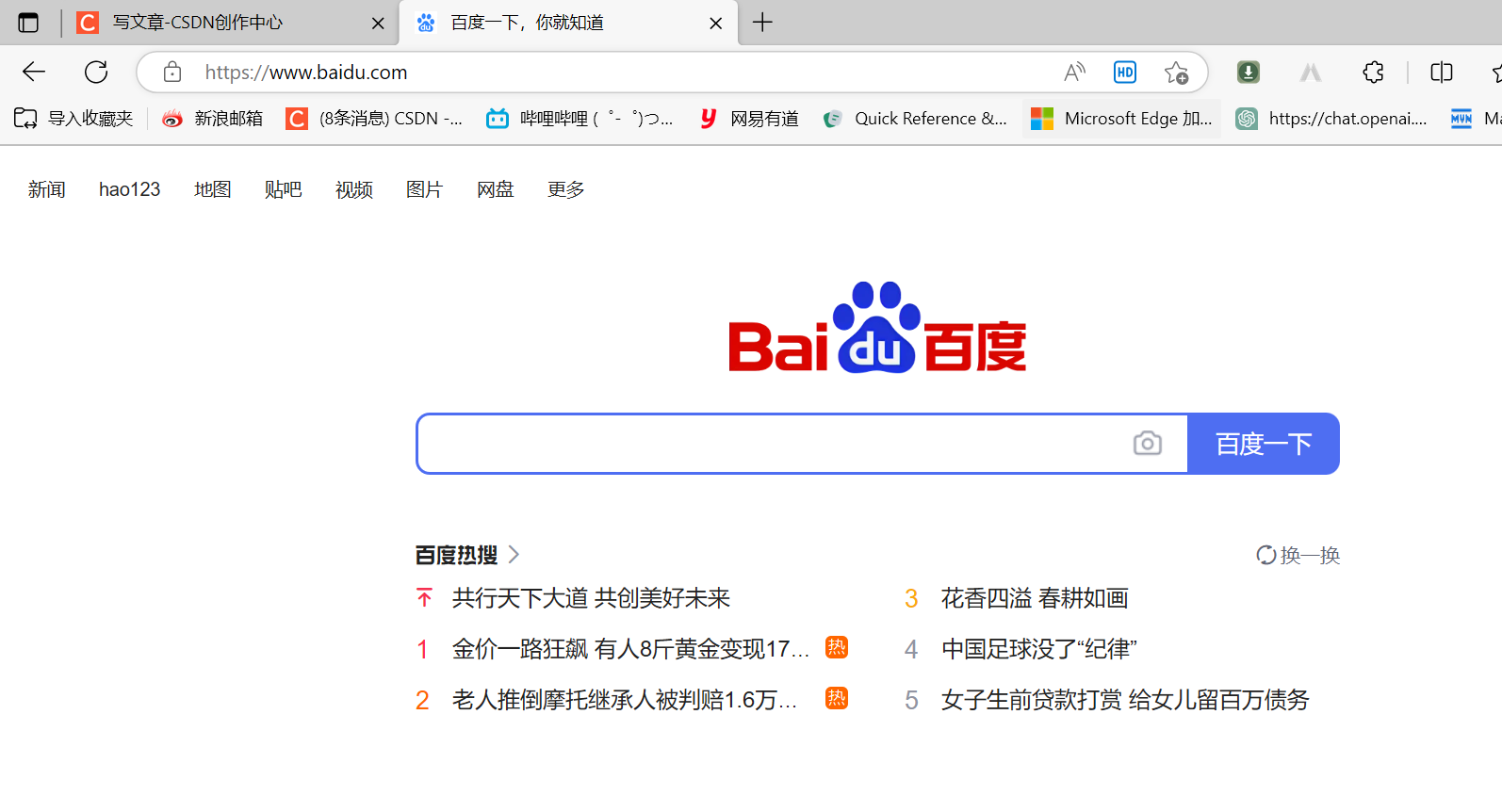Open 网易有道 bookmark
Image resolution: width=1502 pixels, height=812 pixels.
[x=749, y=119]
